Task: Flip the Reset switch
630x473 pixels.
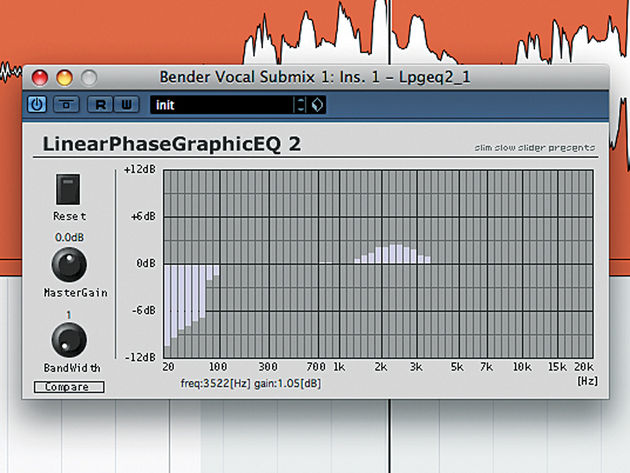Action: [68, 189]
